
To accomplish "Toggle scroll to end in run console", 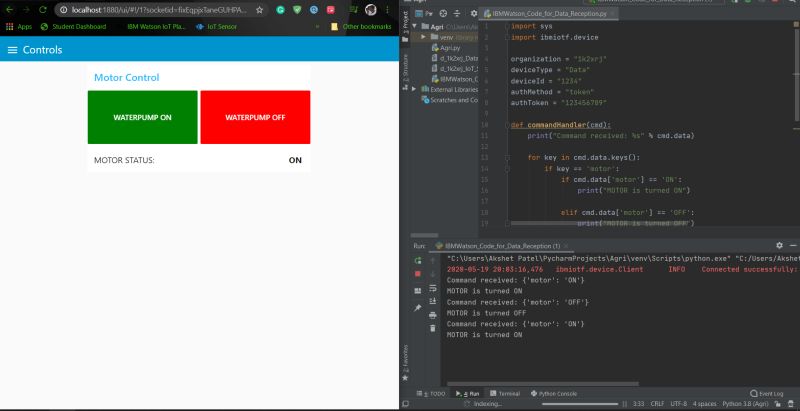I will coord(433,301).
